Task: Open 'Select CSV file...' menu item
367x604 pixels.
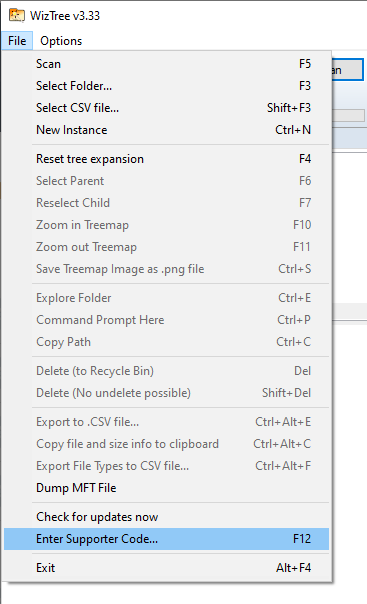Action: (x=166, y=108)
